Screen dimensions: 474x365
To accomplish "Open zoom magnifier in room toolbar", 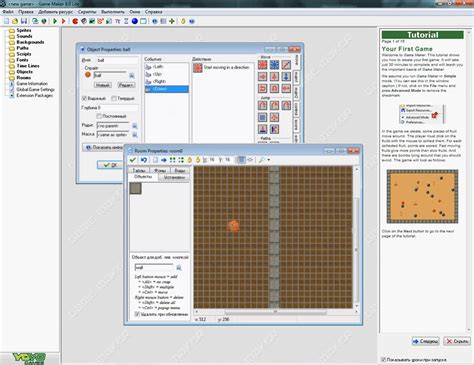I will (x=262, y=160).
